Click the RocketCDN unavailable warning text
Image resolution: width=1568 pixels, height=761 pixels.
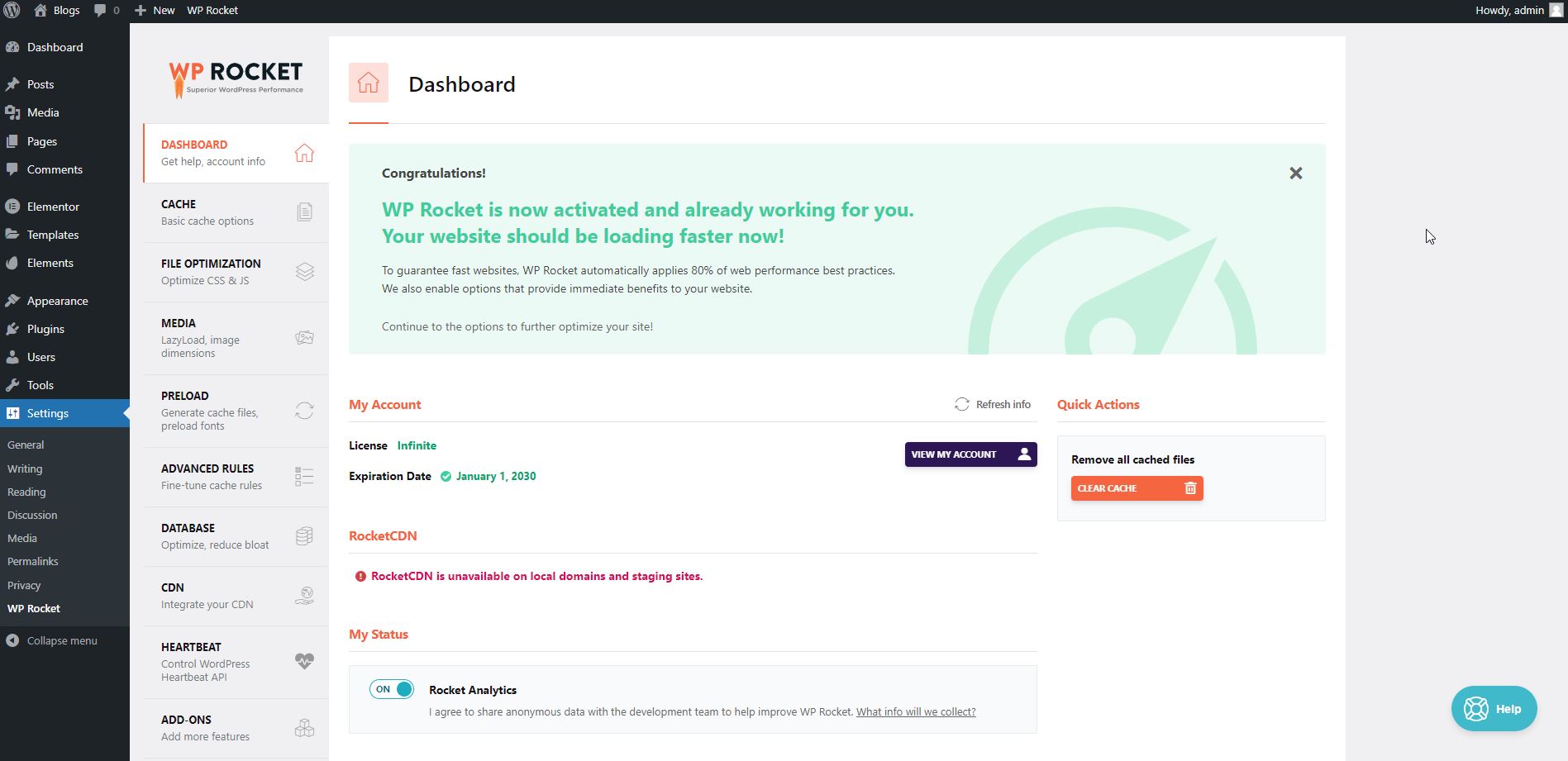(x=536, y=576)
